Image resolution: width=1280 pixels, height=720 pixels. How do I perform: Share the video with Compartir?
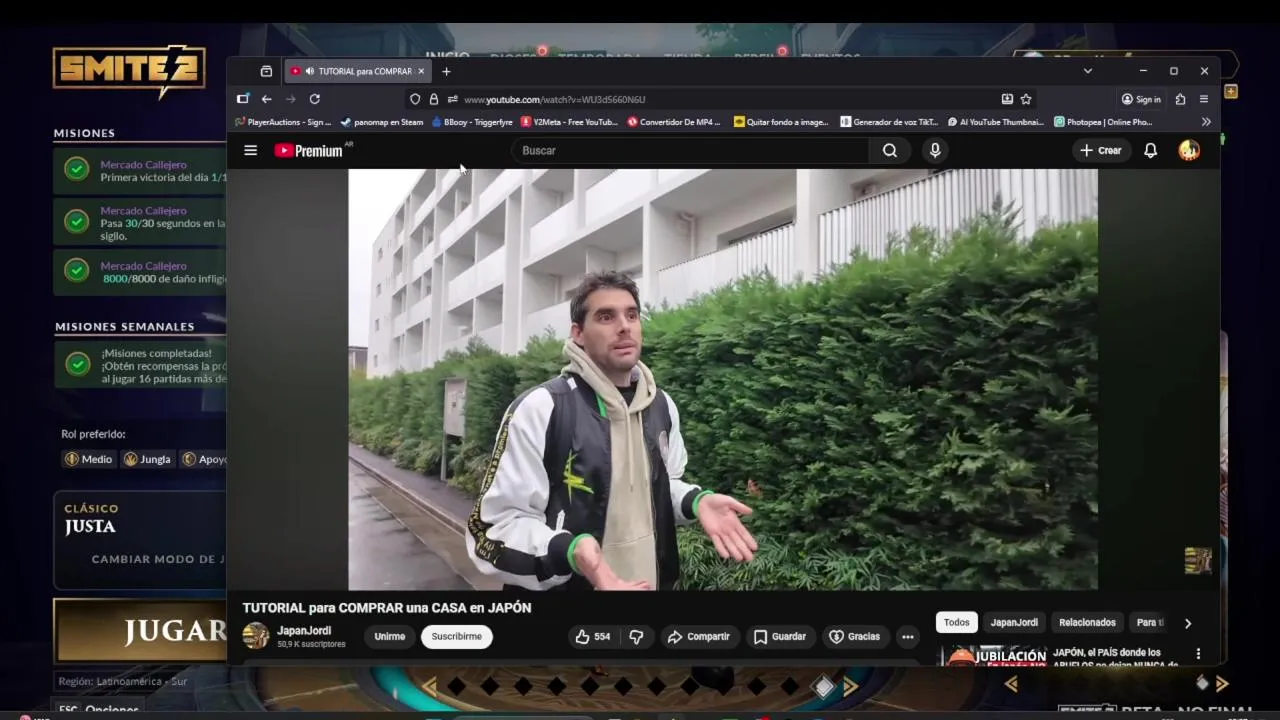(699, 636)
